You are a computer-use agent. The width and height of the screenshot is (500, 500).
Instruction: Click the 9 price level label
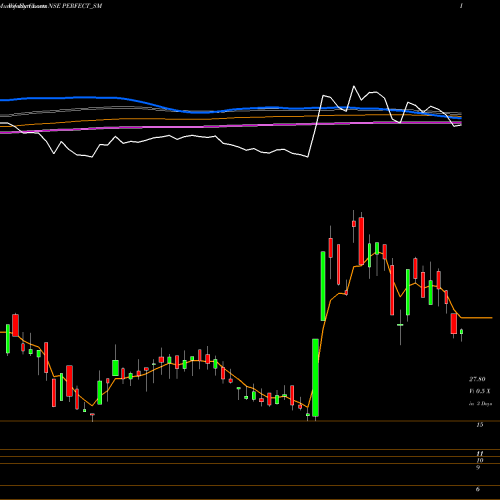478,467
